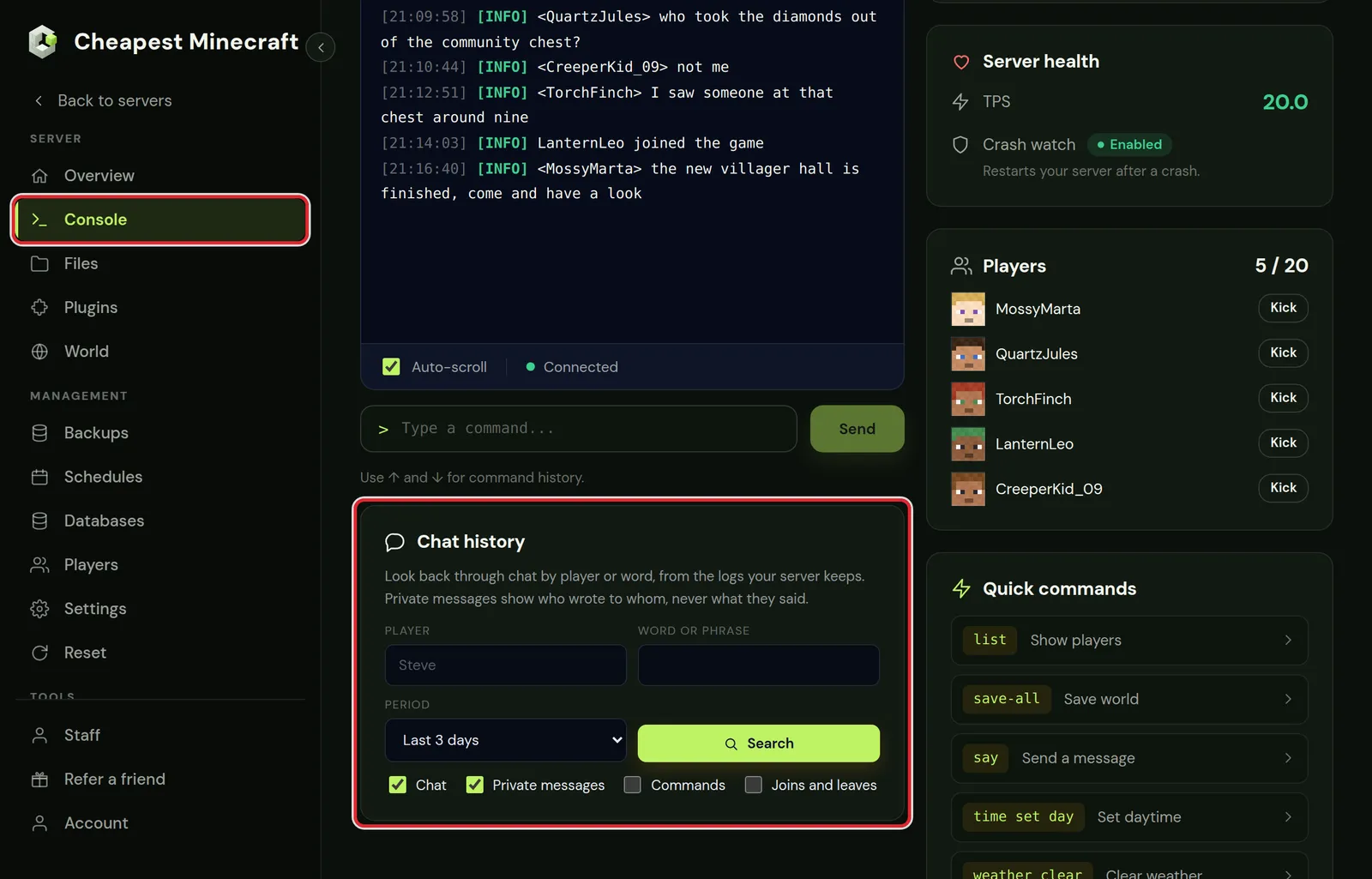This screenshot has height=879, width=1372.
Task: Click the Backups database icon
Action: 39,433
